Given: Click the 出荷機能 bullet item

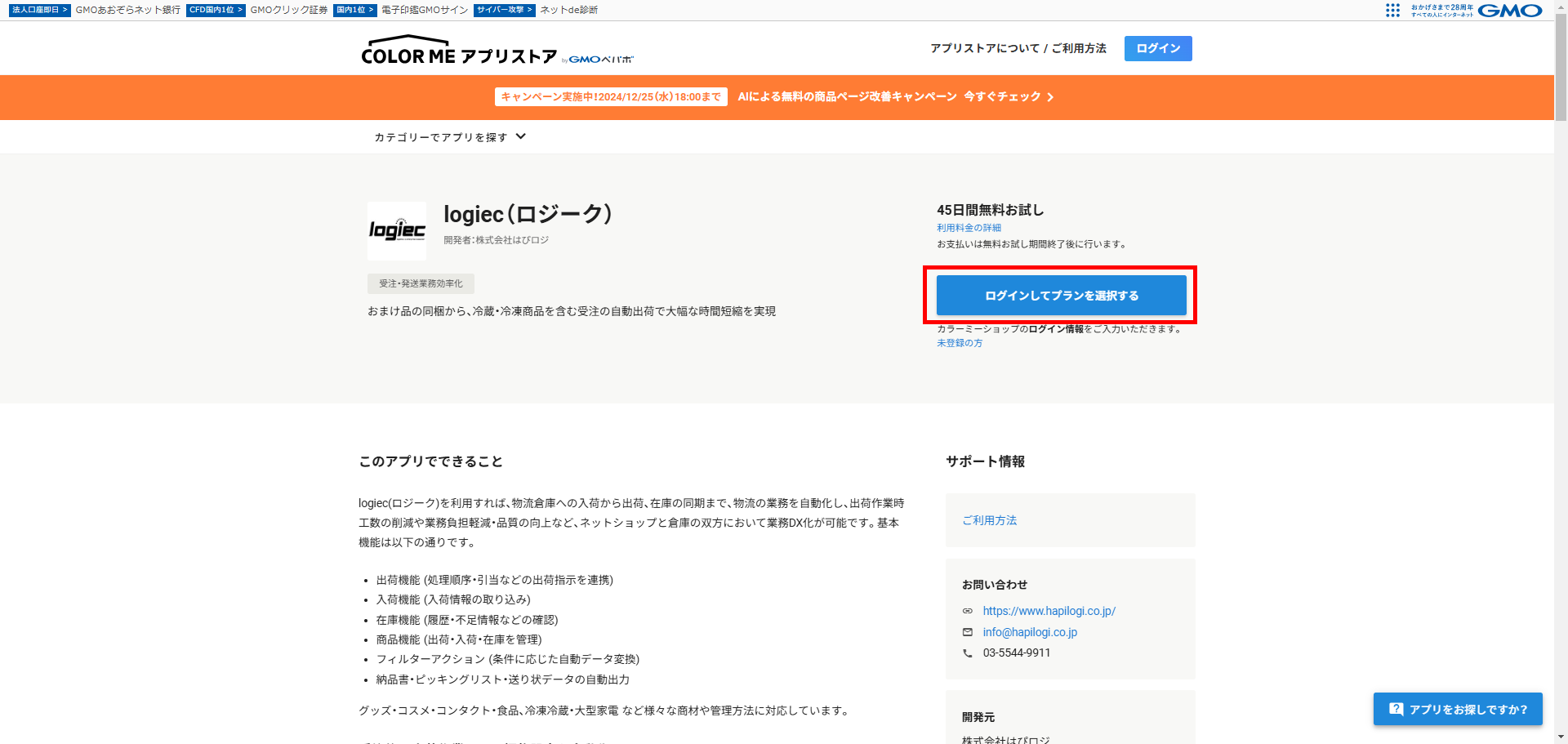Looking at the screenshot, I should tap(495, 580).
